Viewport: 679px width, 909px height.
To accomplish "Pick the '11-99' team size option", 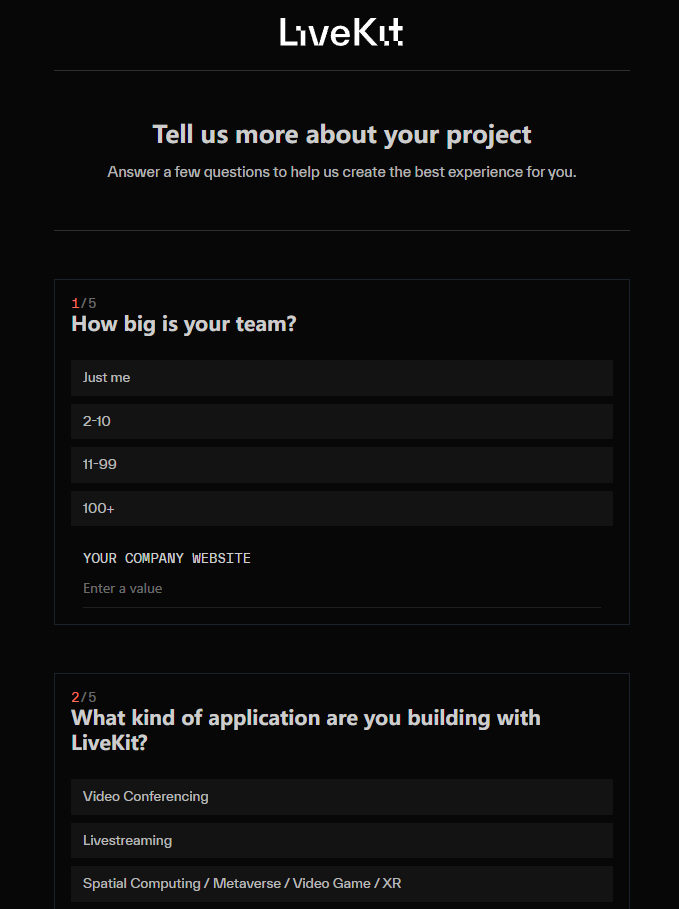I will click(342, 465).
